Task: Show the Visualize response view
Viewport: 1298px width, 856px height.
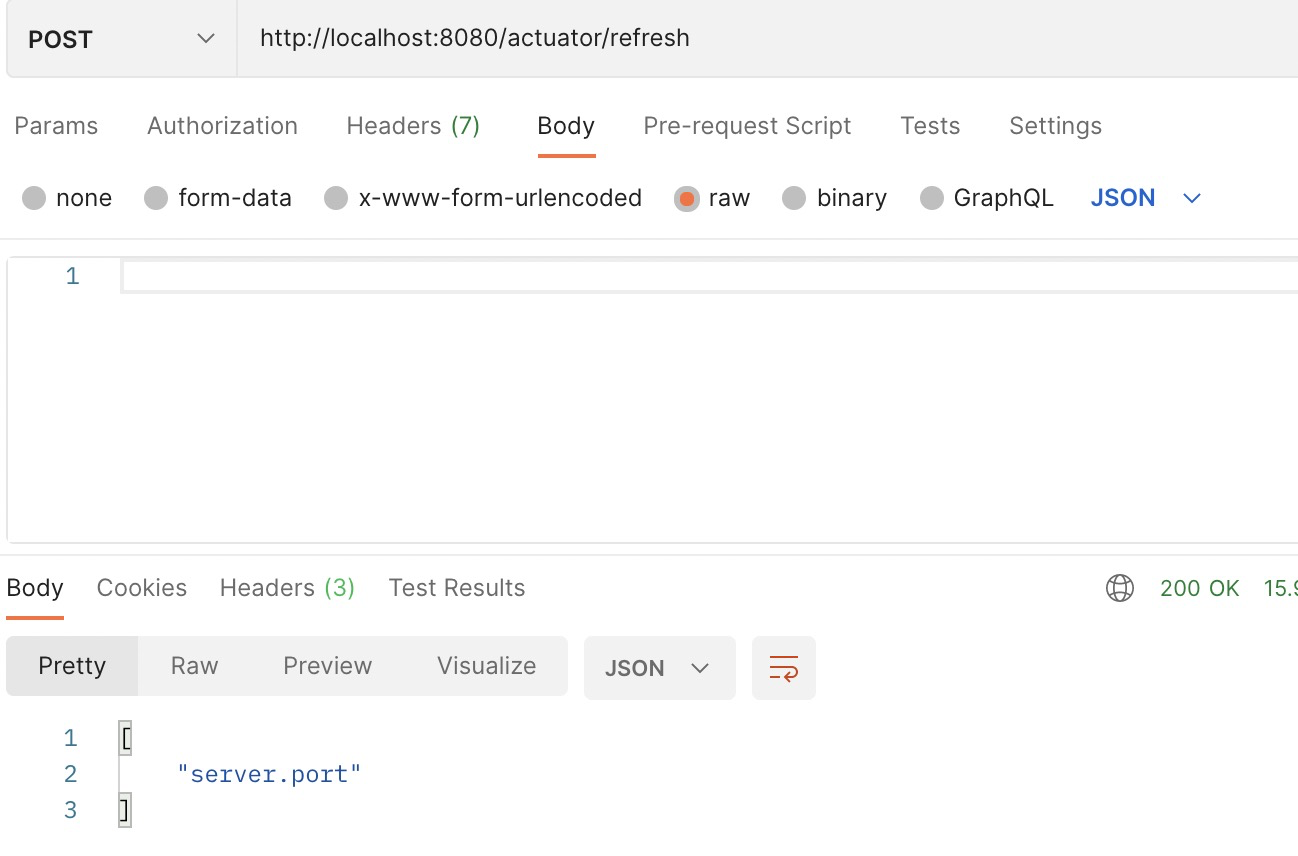Action: (486, 666)
